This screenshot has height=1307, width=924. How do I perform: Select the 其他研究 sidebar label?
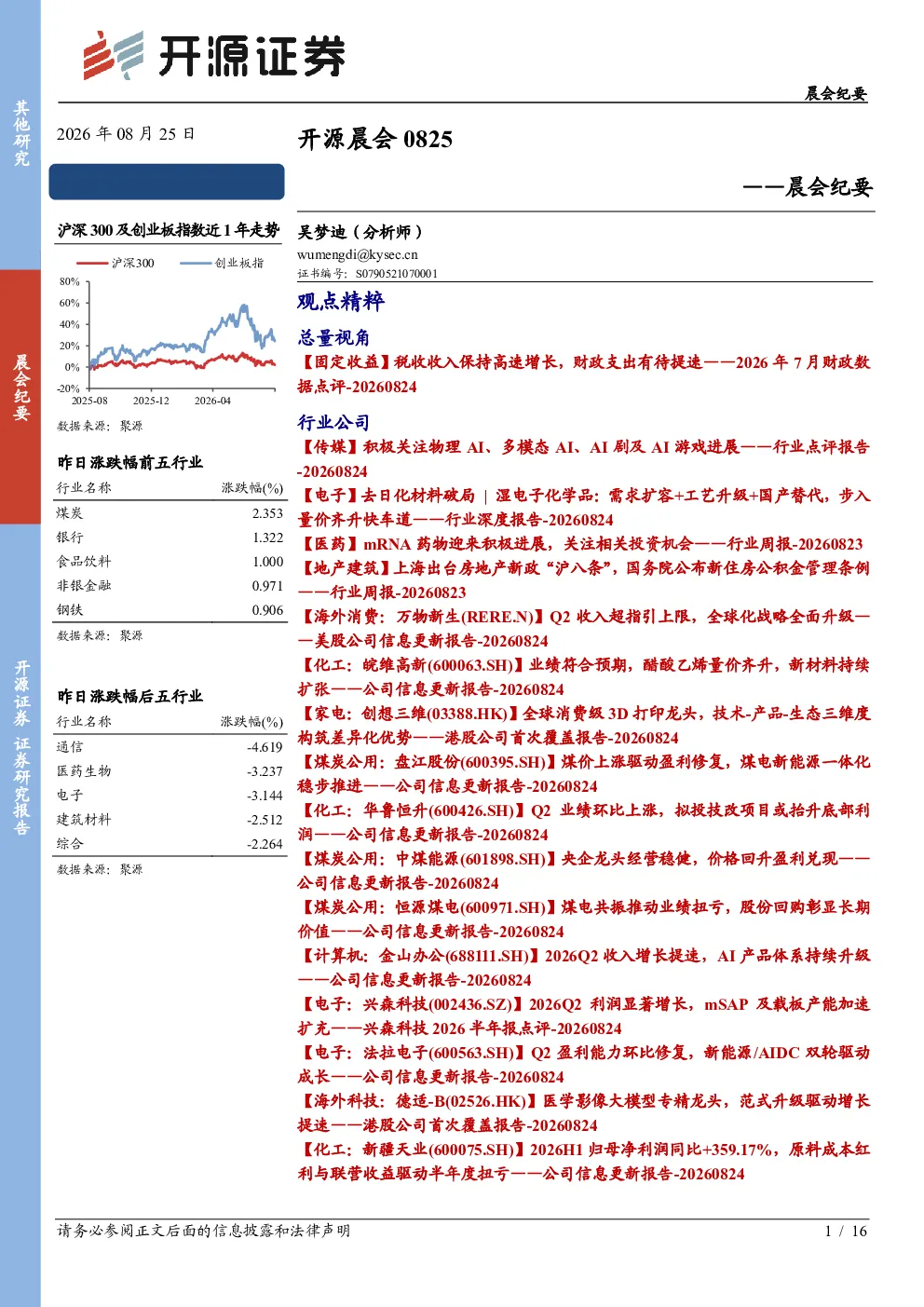pos(20,133)
